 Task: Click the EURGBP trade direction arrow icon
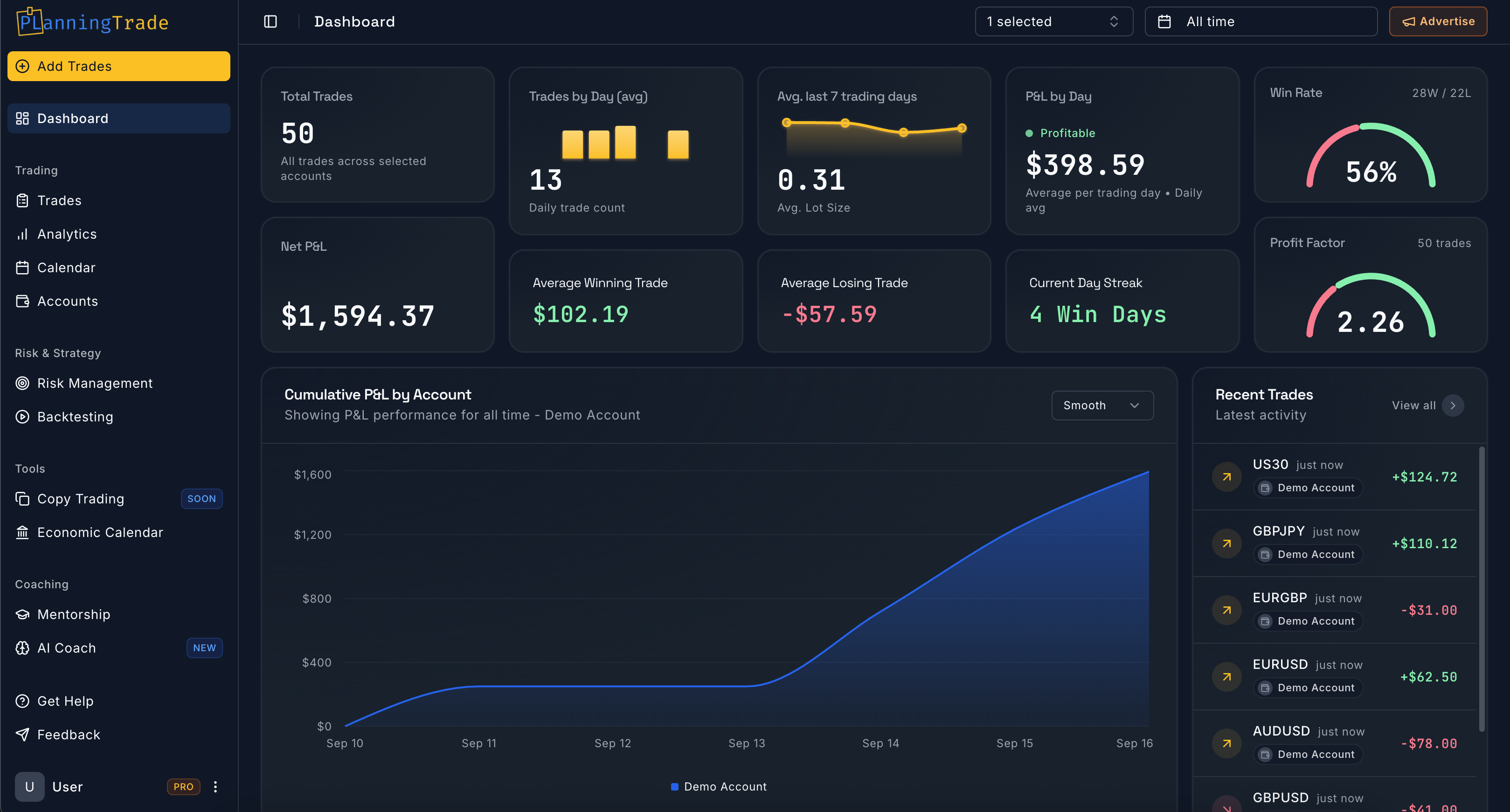pos(1227,611)
